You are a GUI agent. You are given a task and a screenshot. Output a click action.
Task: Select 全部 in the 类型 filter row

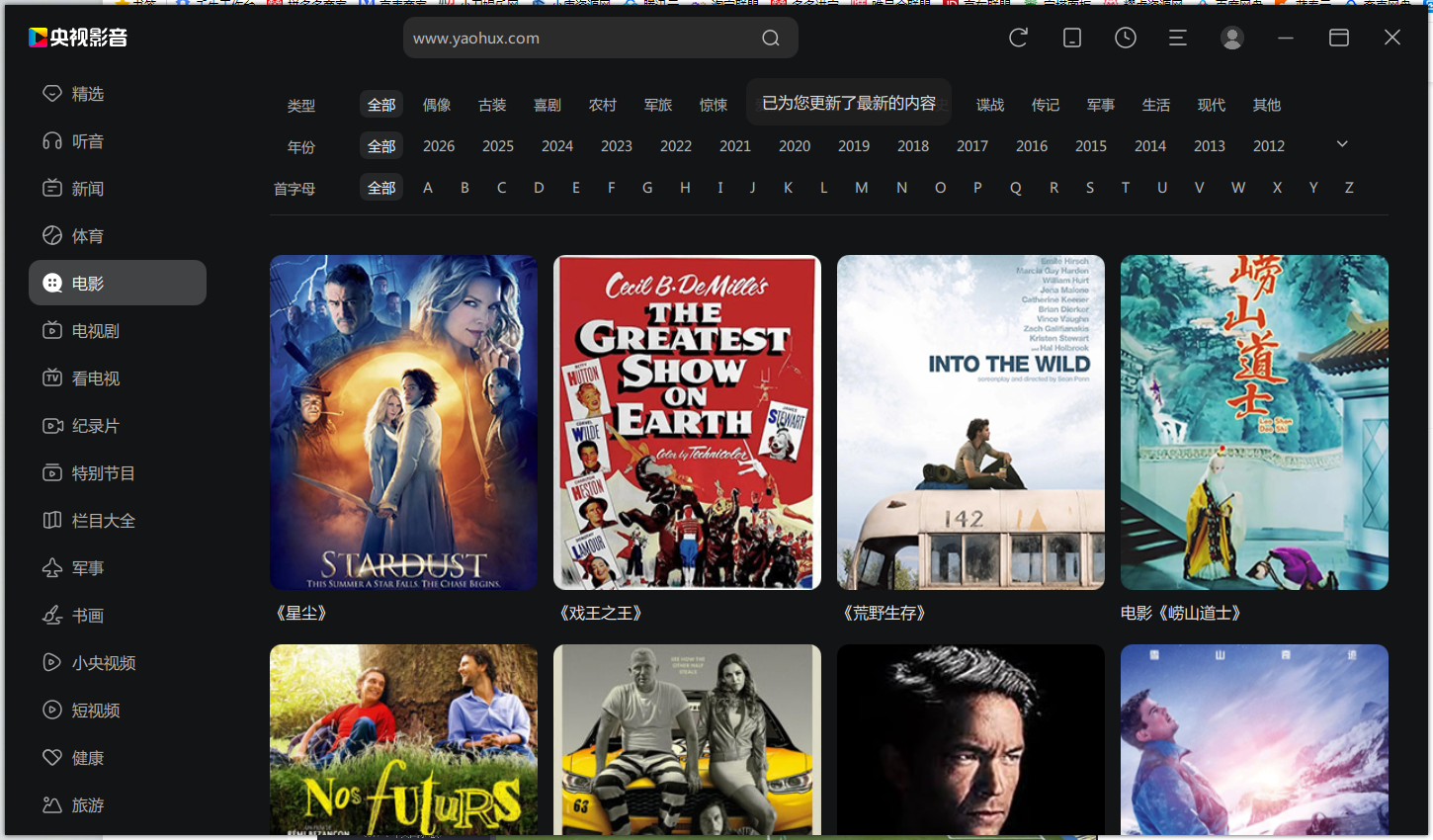381,105
